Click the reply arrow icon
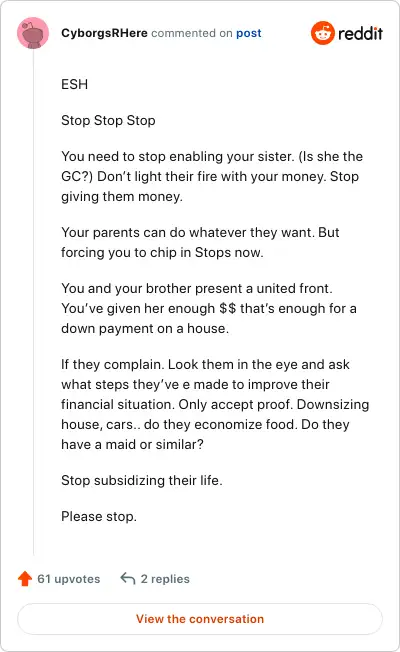400x652 pixels. [x=128, y=578]
